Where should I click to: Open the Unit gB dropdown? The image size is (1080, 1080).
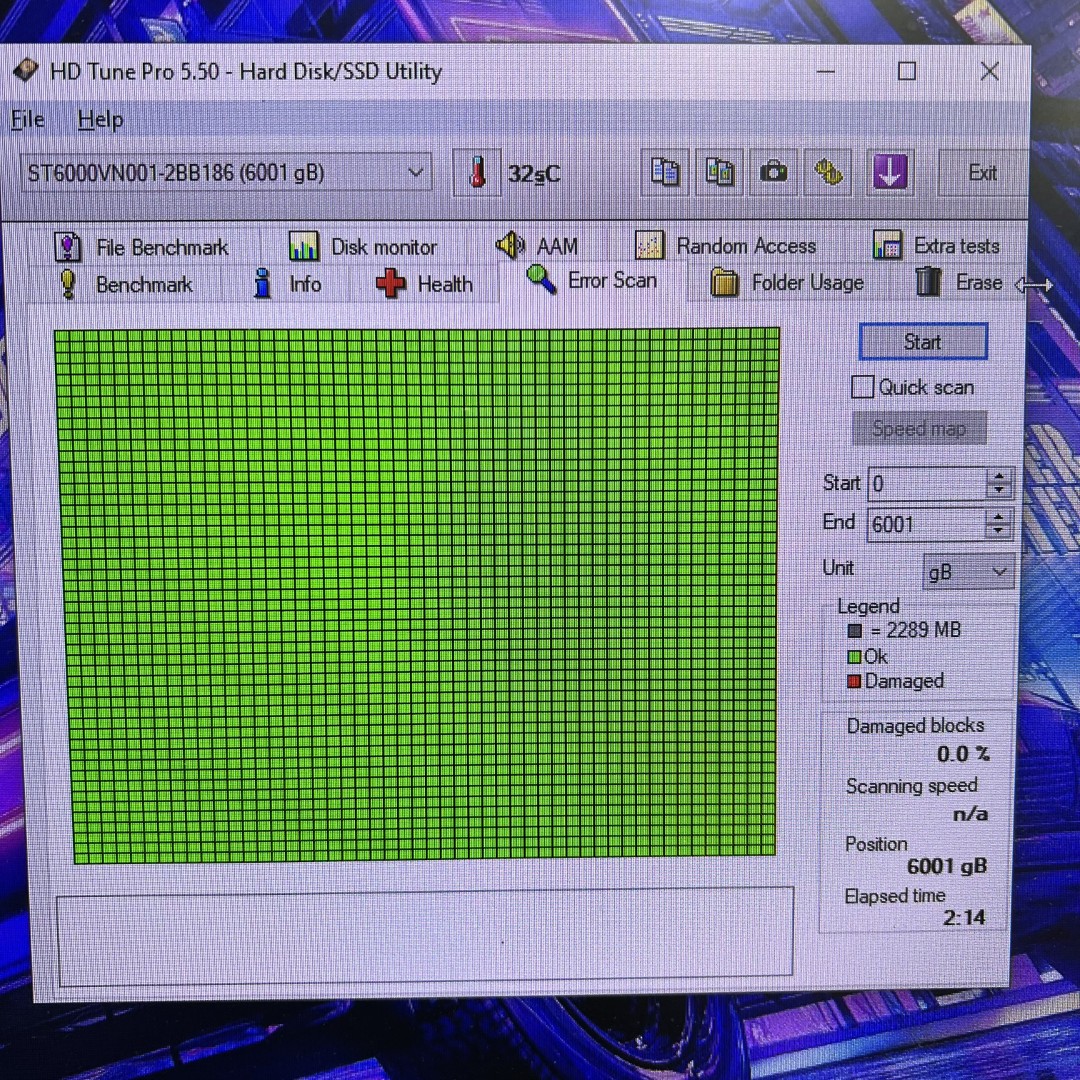(x=967, y=572)
